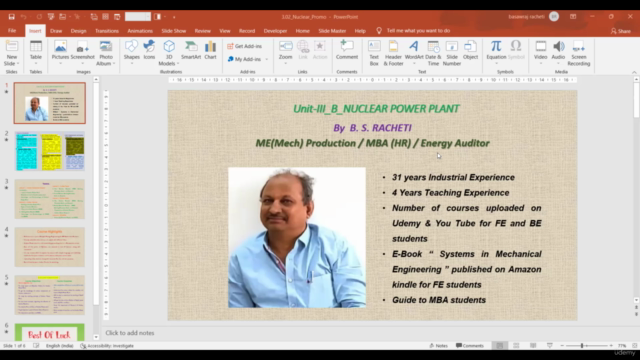The height and width of the screenshot is (360, 640).
Task: Insert Slide Number
Action: (452, 53)
